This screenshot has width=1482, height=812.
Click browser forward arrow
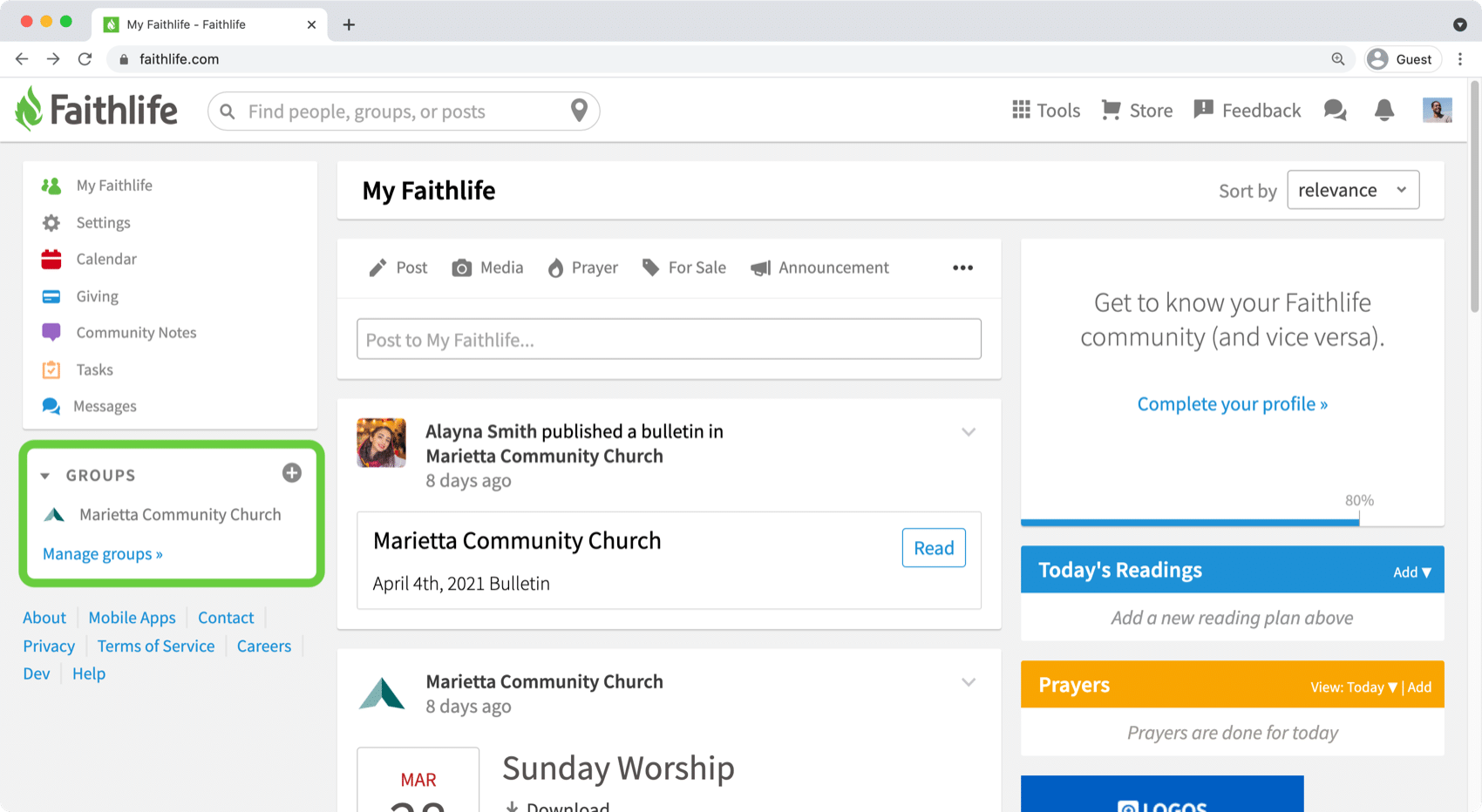point(53,59)
